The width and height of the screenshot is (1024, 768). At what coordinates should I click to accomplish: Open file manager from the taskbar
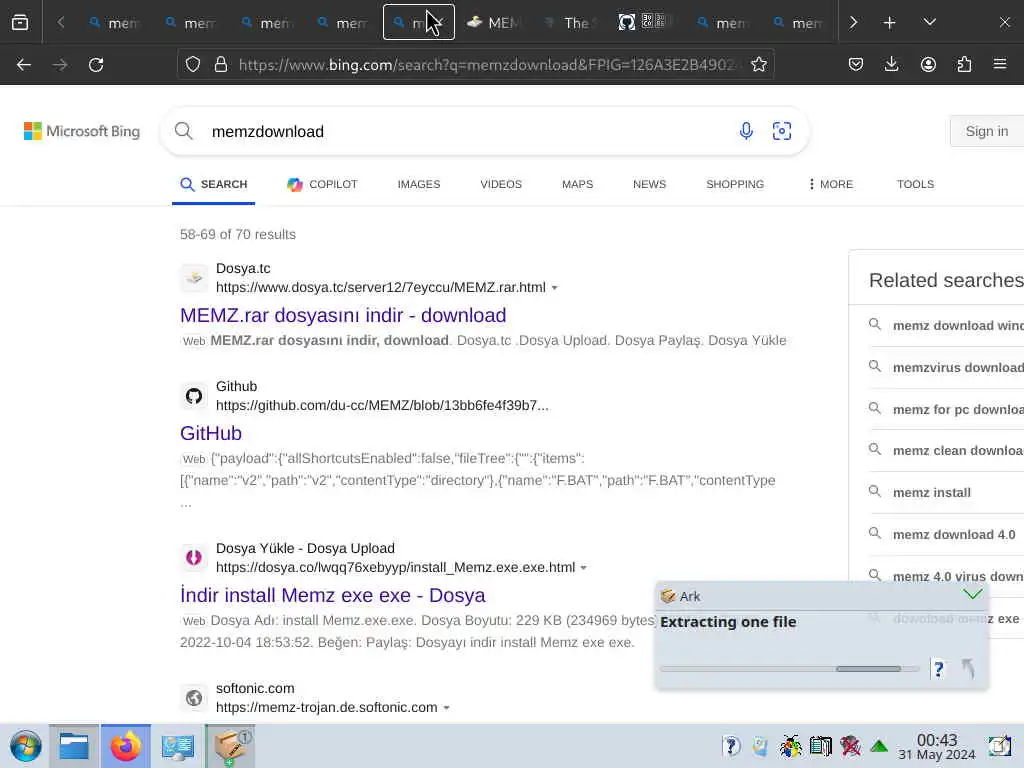(74, 746)
